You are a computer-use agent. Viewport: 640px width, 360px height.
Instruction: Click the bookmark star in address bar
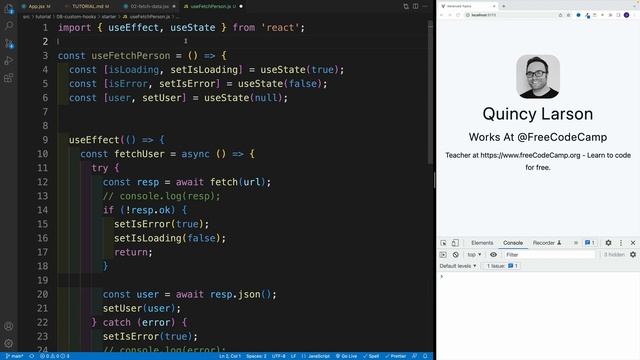pyautogui.click(x=569, y=15)
